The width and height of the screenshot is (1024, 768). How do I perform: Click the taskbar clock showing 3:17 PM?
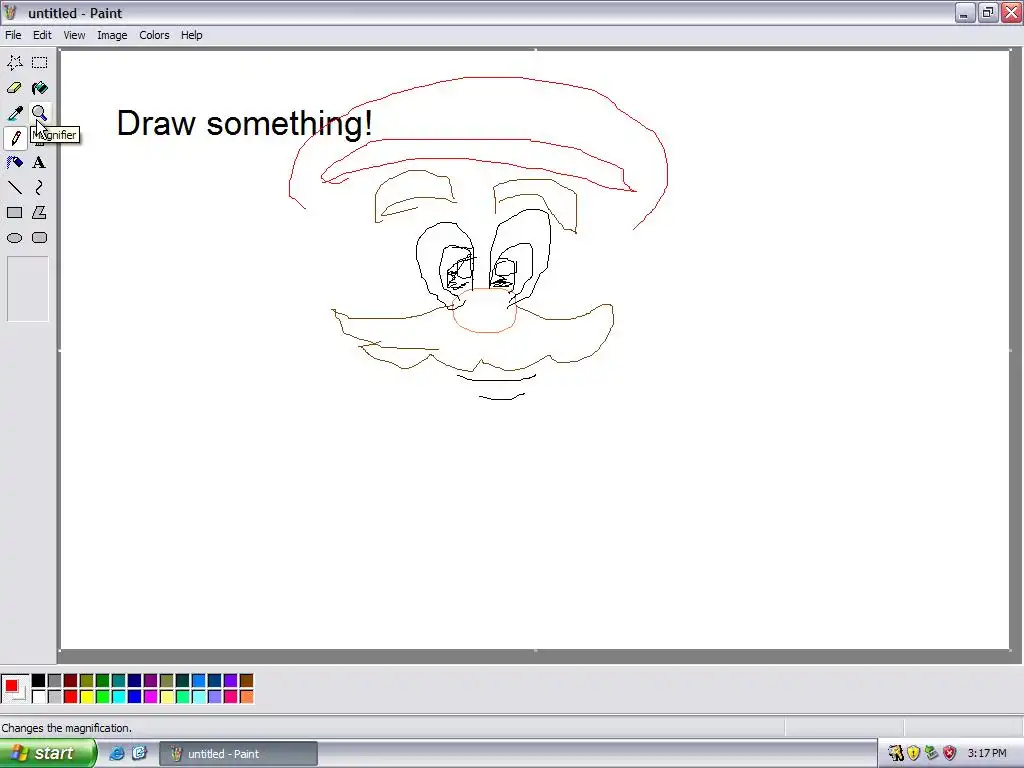987,754
